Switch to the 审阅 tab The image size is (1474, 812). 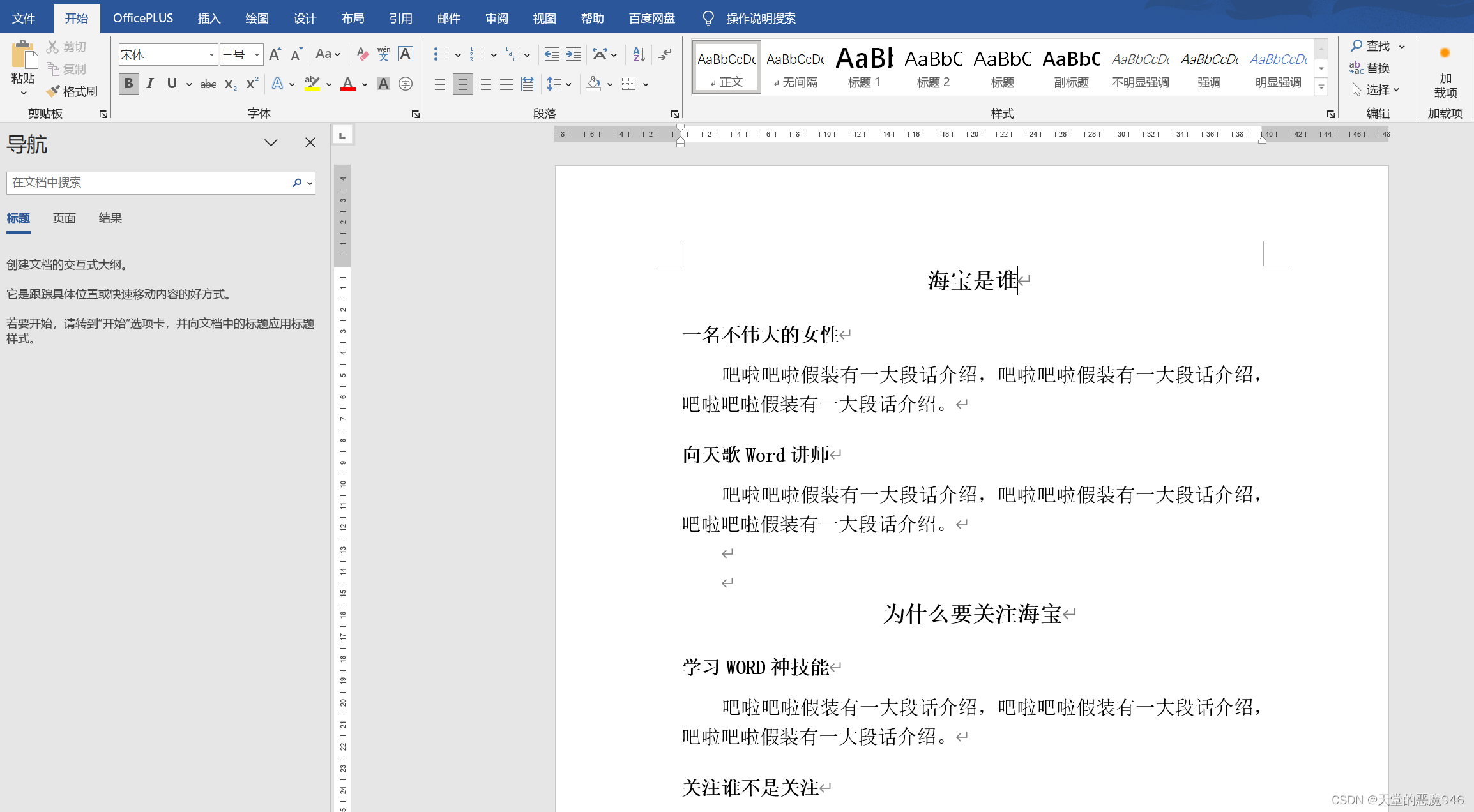click(x=496, y=18)
